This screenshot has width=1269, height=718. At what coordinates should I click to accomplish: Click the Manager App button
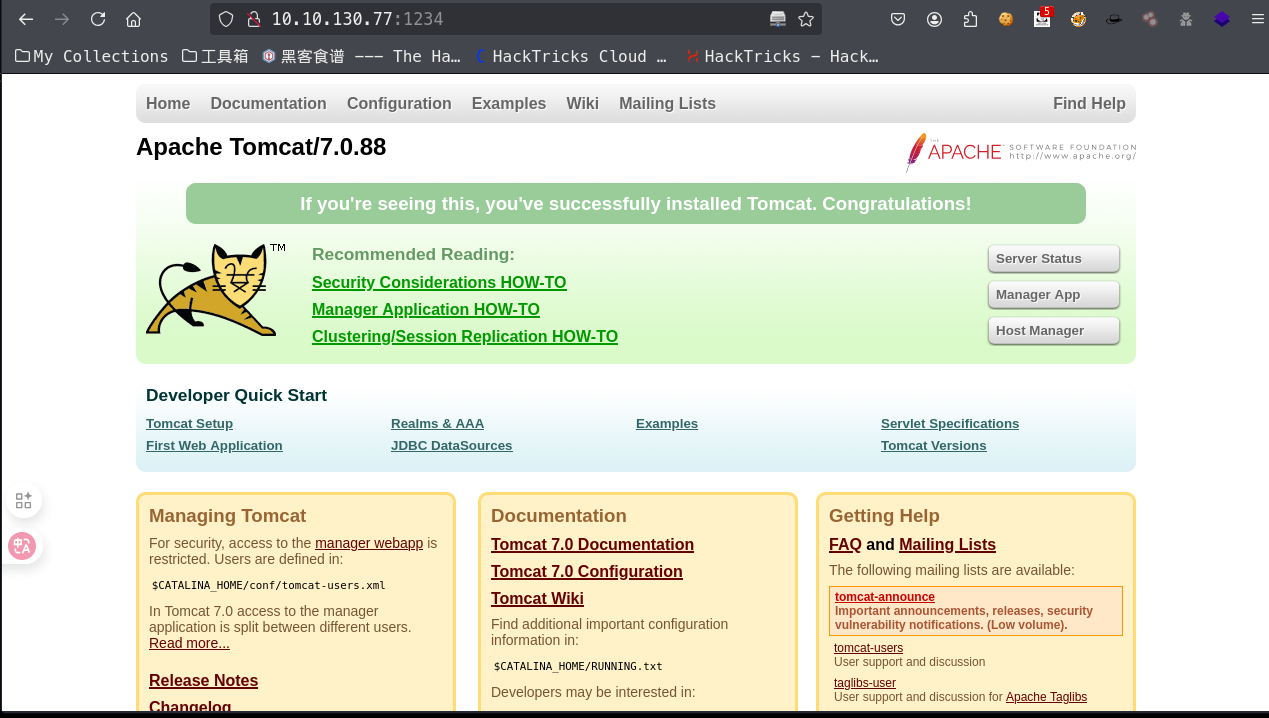(x=1053, y=295)
